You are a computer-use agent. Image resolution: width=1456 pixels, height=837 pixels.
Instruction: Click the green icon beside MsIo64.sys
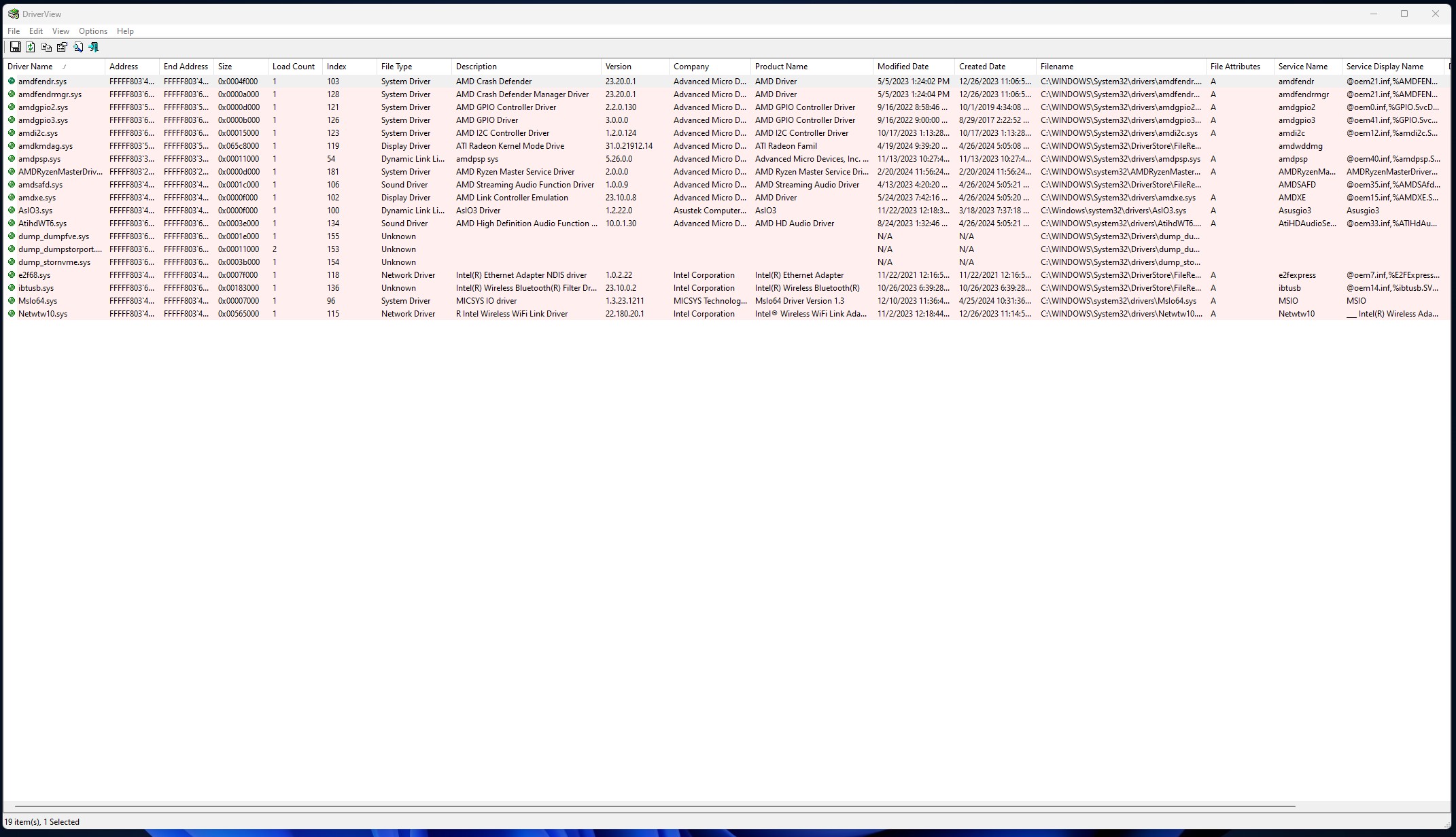click(12, 300)
